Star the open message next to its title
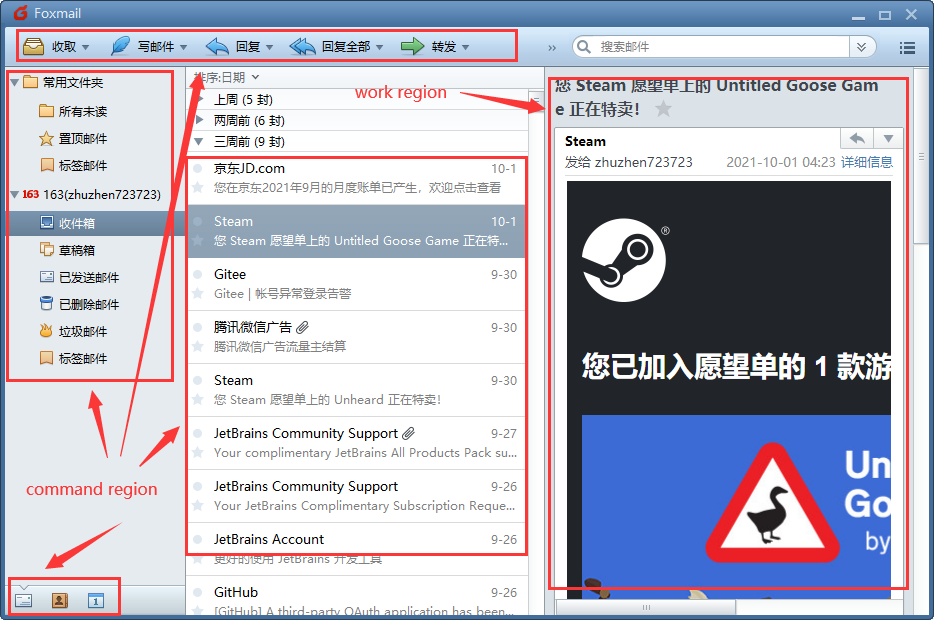The width and height of the screenshot is (934, 620). point(663,109)
